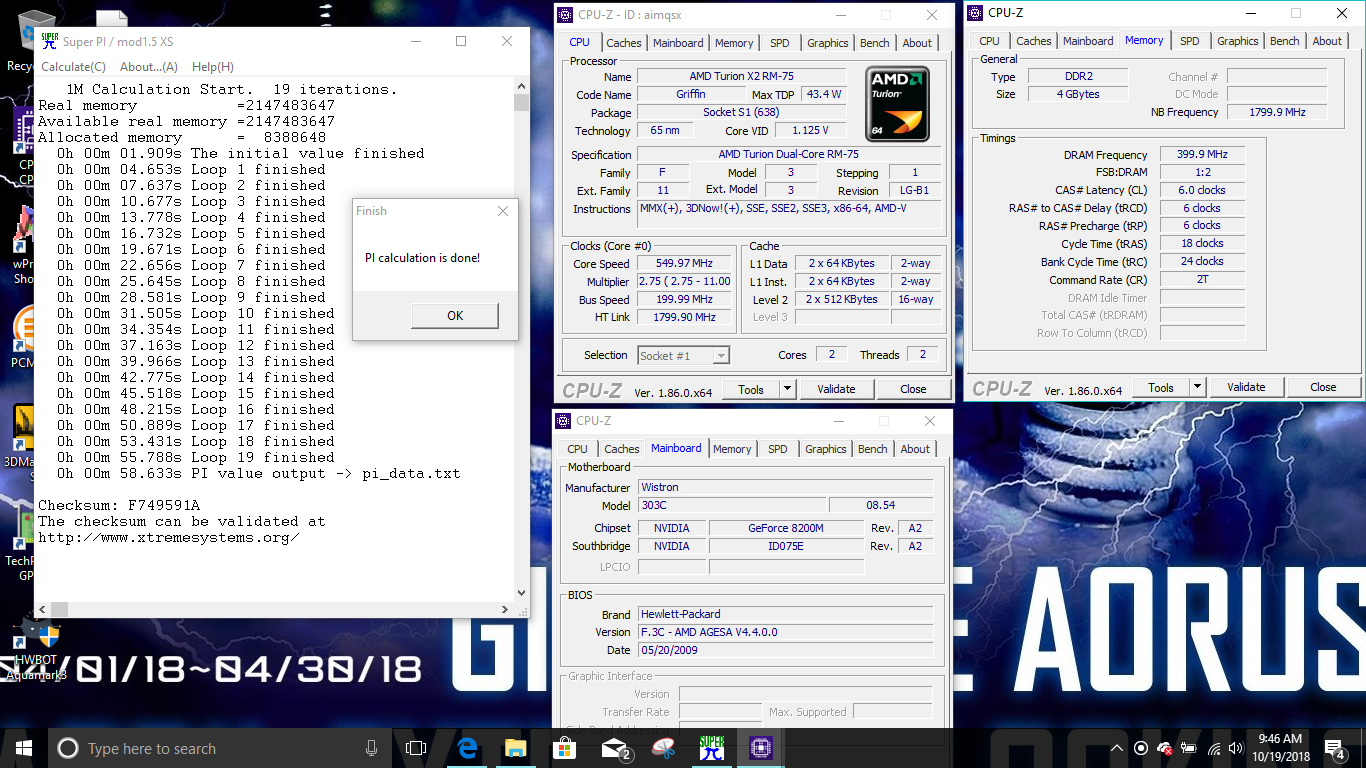The image size is (1366, 768).
Task: Select Mainboard tab in the Memory CPU-Z window
Action: point(1088,41)
